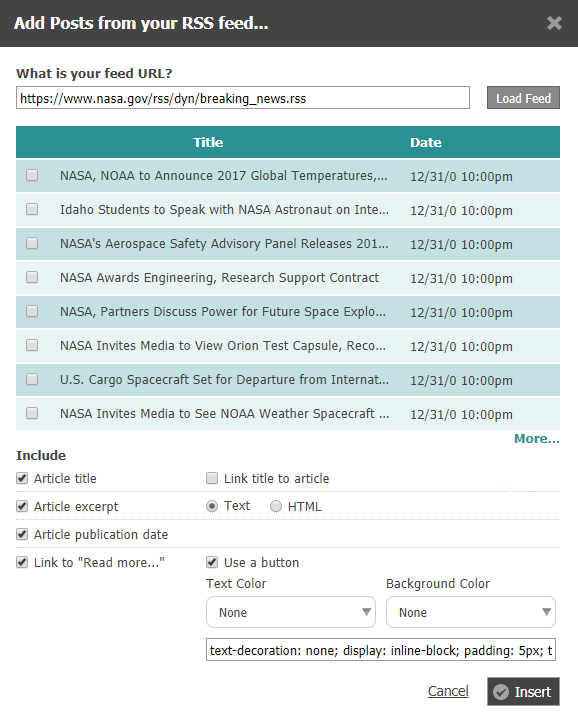Open the Background Color dropdown

point(470,612)
